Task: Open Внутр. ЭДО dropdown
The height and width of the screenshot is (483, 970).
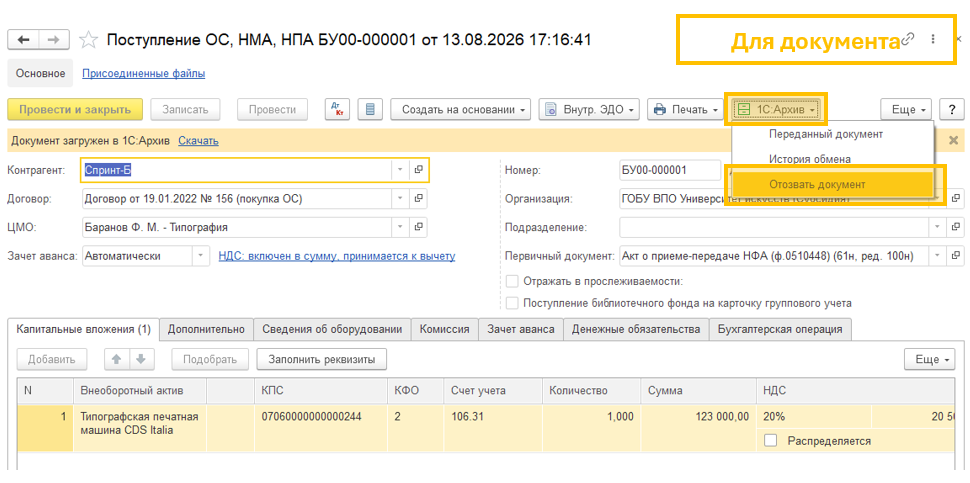Action: click(588, 109)
